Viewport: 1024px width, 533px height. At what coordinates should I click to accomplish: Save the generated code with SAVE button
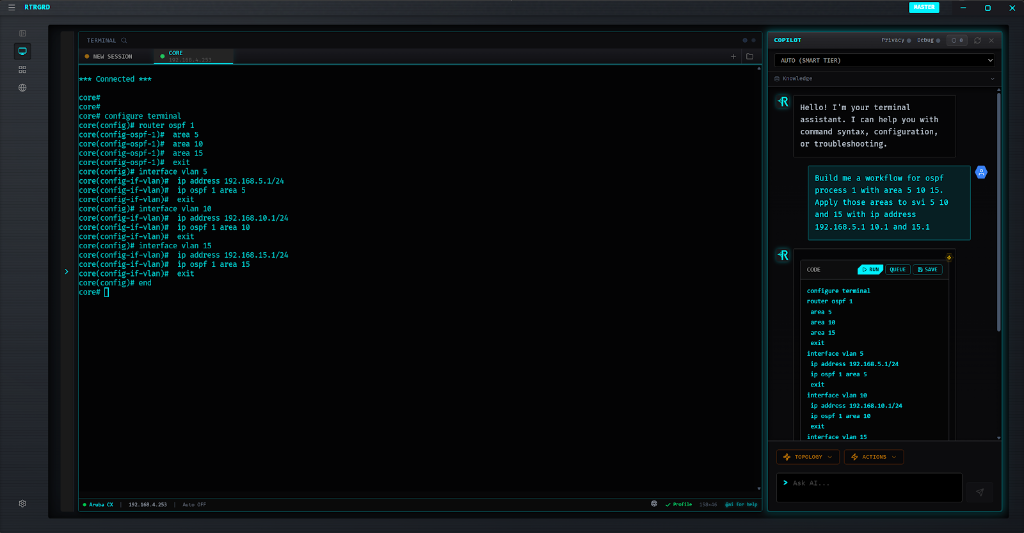point(927,269)
